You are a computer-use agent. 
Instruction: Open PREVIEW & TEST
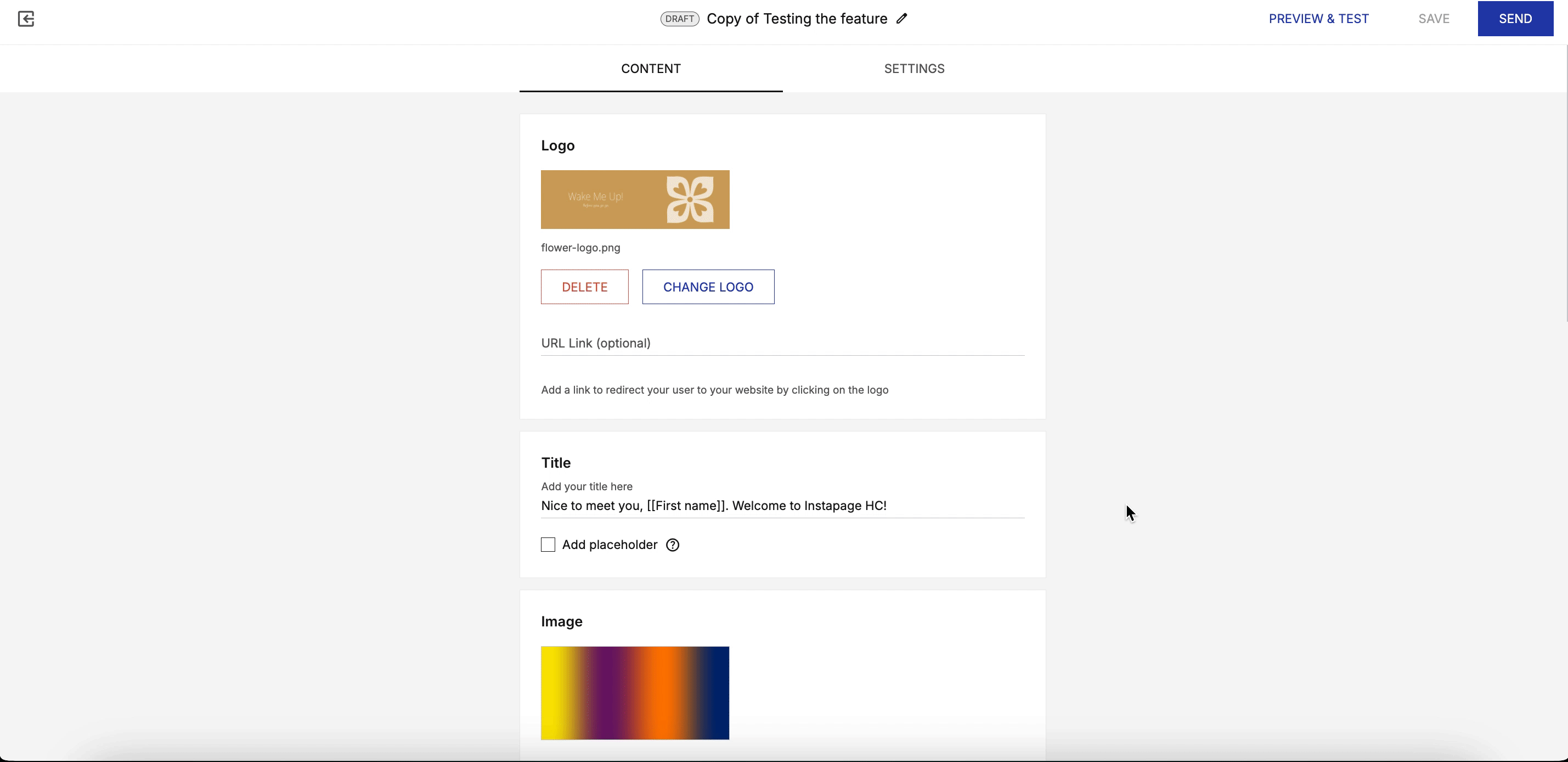tap(1318, 18)
